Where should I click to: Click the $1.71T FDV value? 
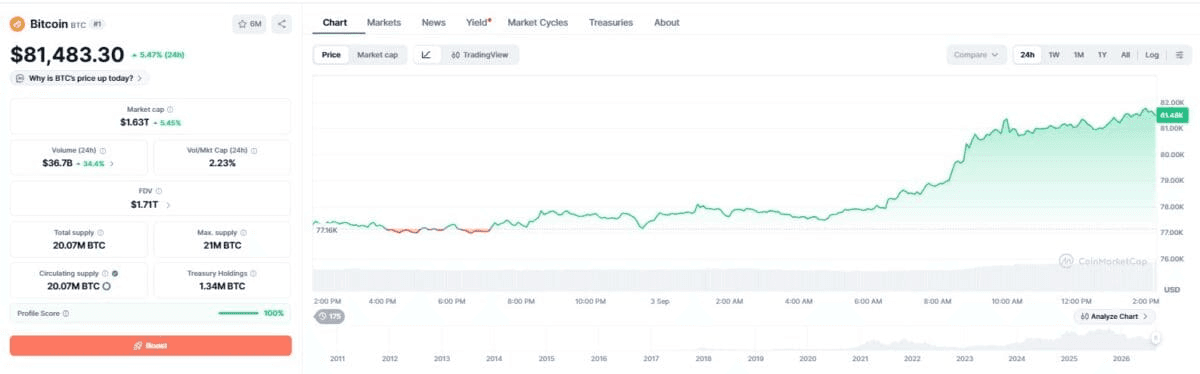145,204
